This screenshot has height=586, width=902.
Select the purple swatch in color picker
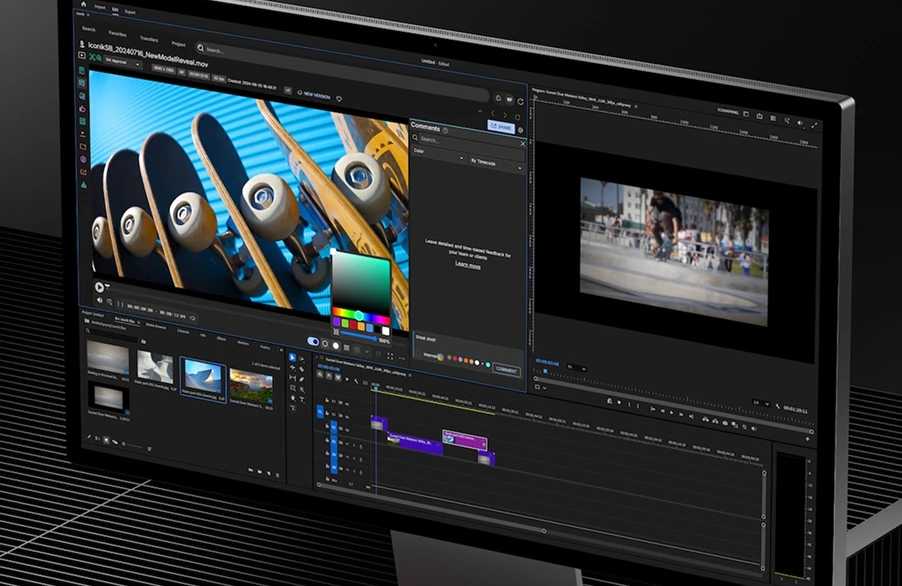[x=337, y=321]
